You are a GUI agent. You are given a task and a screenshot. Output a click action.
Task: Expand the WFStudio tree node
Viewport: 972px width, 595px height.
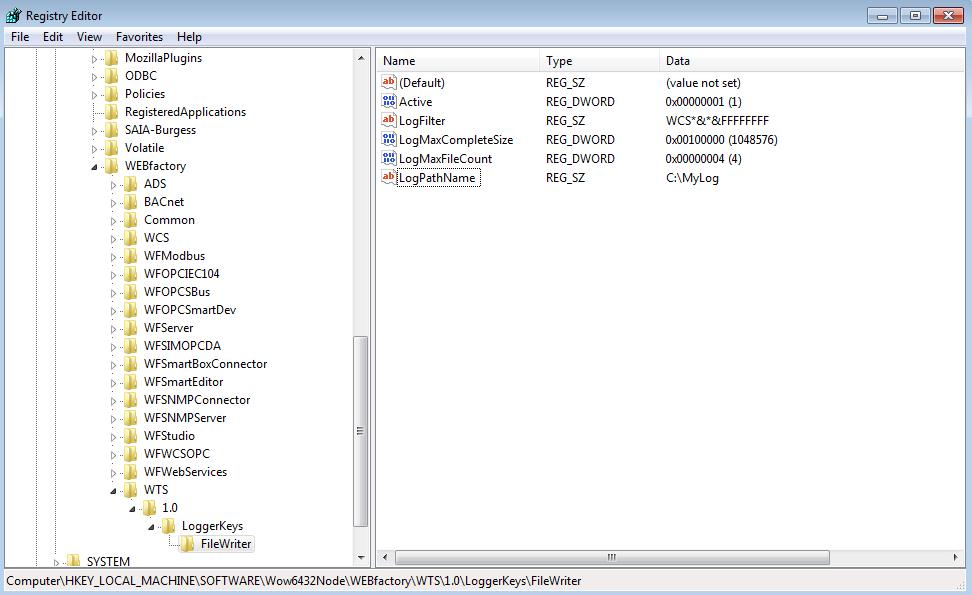(113, 436)
